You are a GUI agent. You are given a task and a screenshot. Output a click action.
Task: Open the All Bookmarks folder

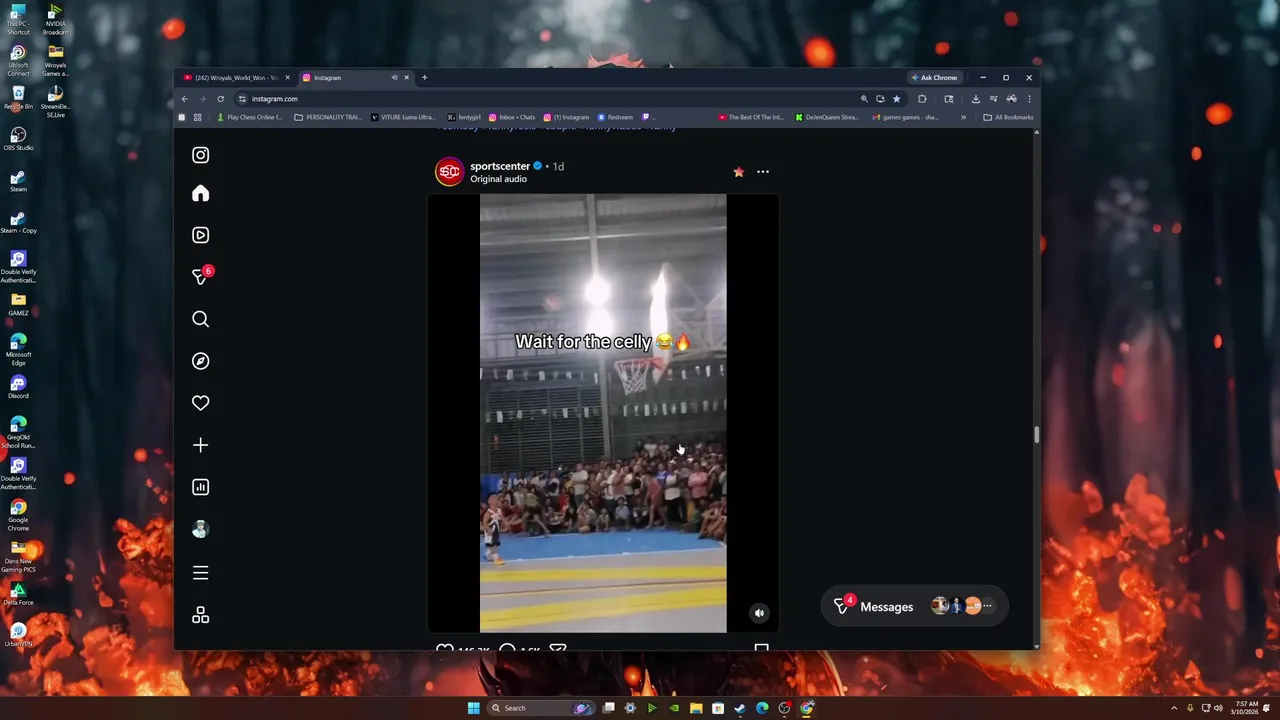coord(1008,117)
